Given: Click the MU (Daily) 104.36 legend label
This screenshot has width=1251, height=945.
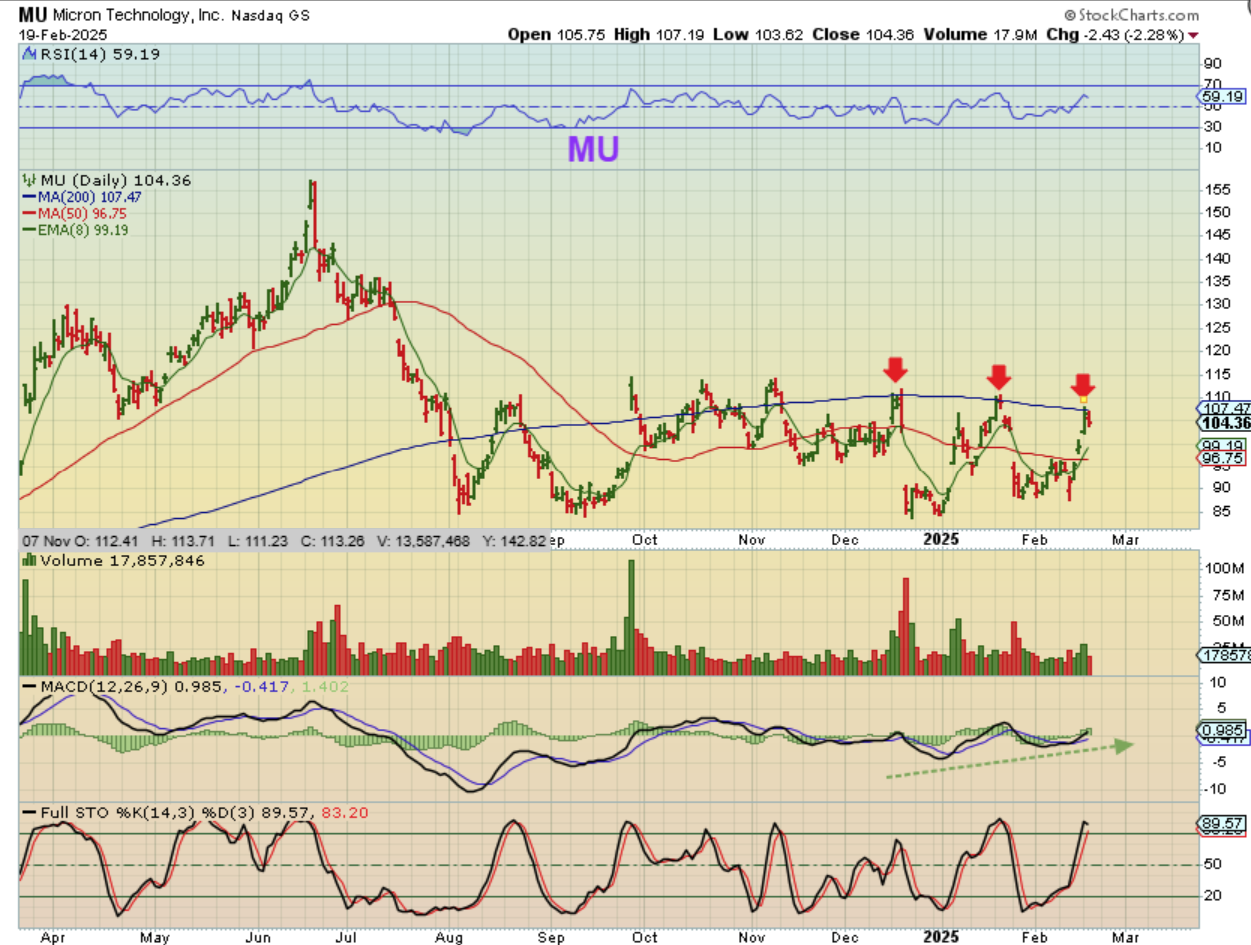Looking at the screenshot, I should point(114,180).
